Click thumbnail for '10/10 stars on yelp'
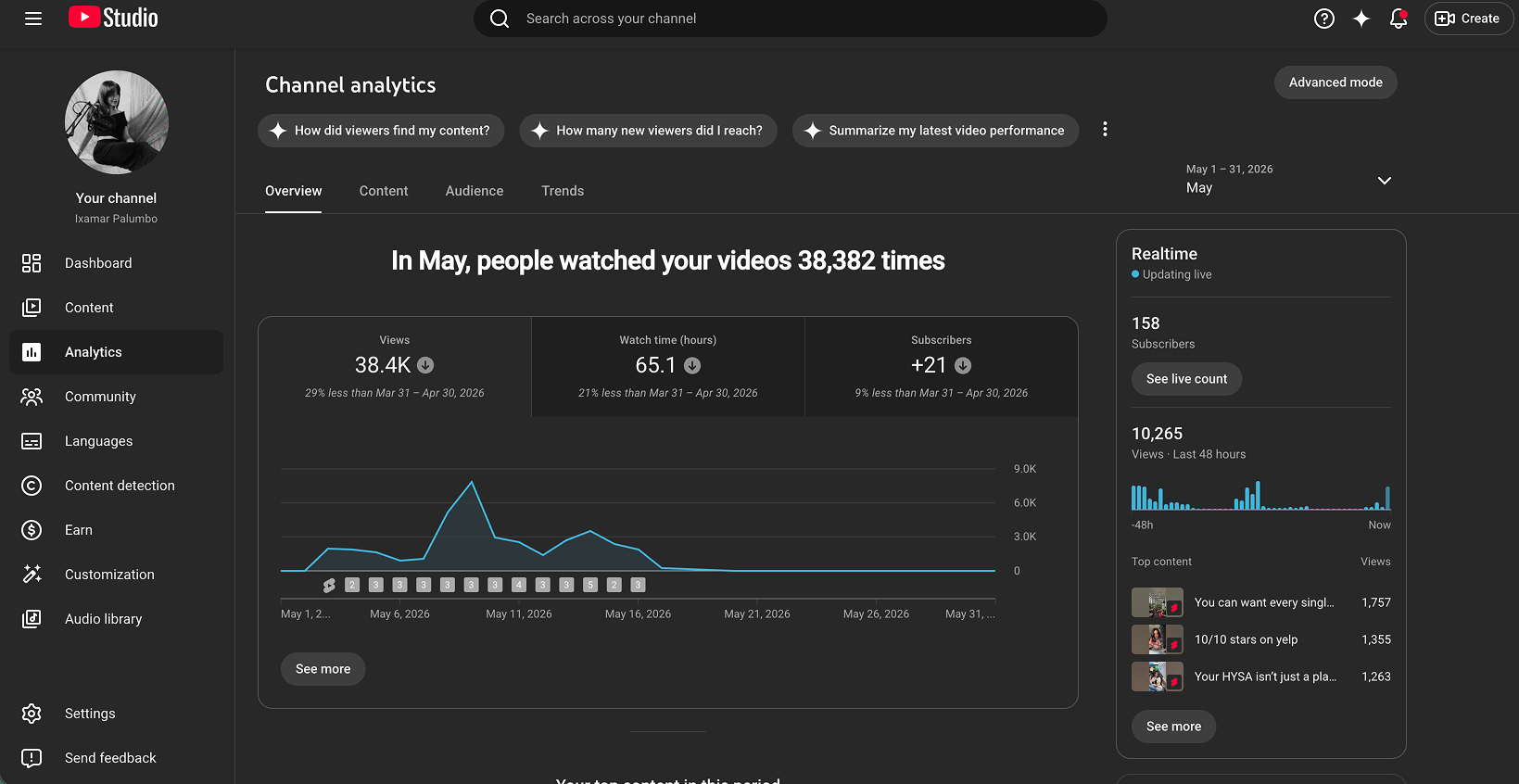 tap(1158, 639)
